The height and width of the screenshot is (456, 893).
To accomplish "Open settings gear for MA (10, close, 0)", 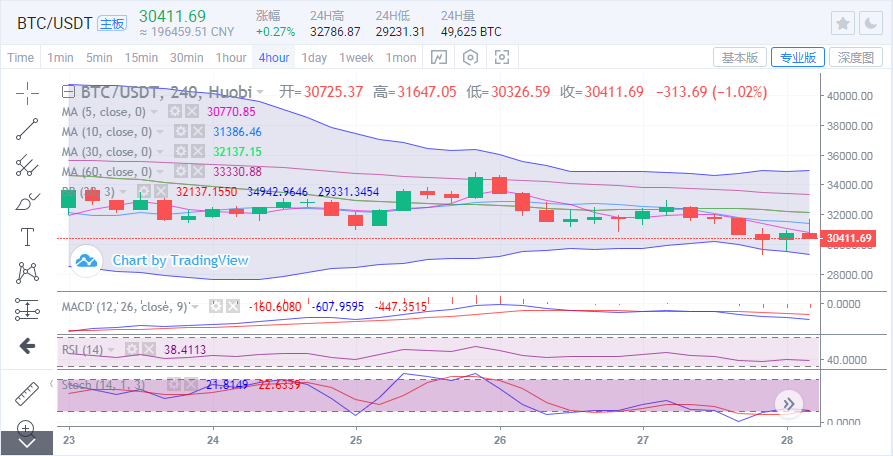I will point(181,132).
